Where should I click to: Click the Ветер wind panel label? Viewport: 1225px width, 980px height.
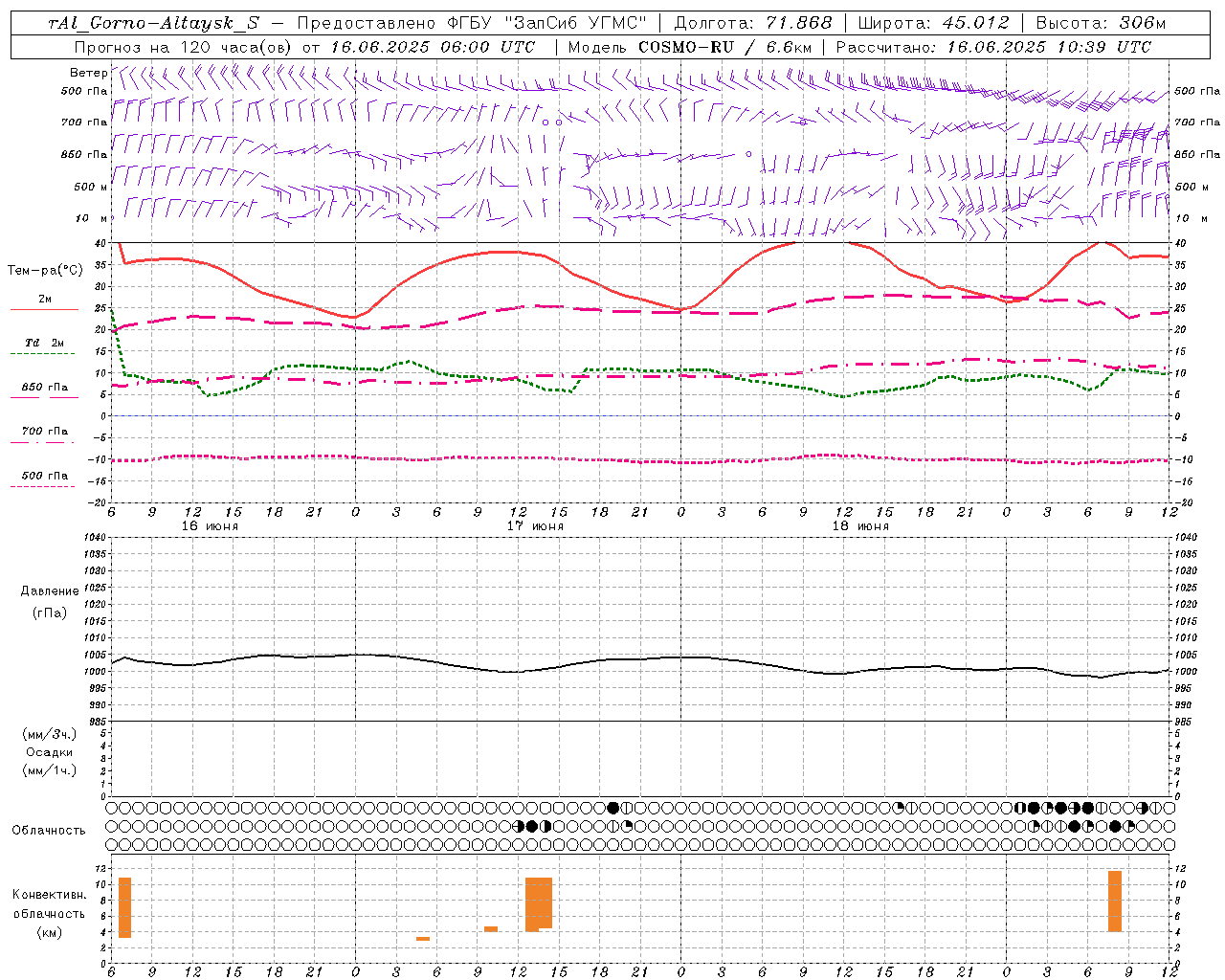[88, 73]
